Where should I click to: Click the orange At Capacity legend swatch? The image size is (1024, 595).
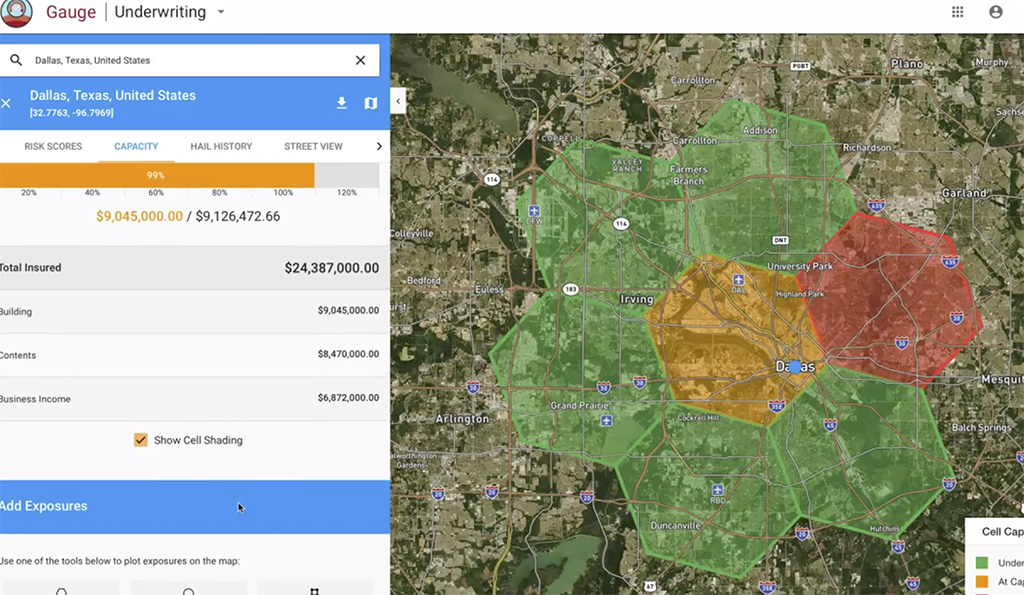(982, 581)
